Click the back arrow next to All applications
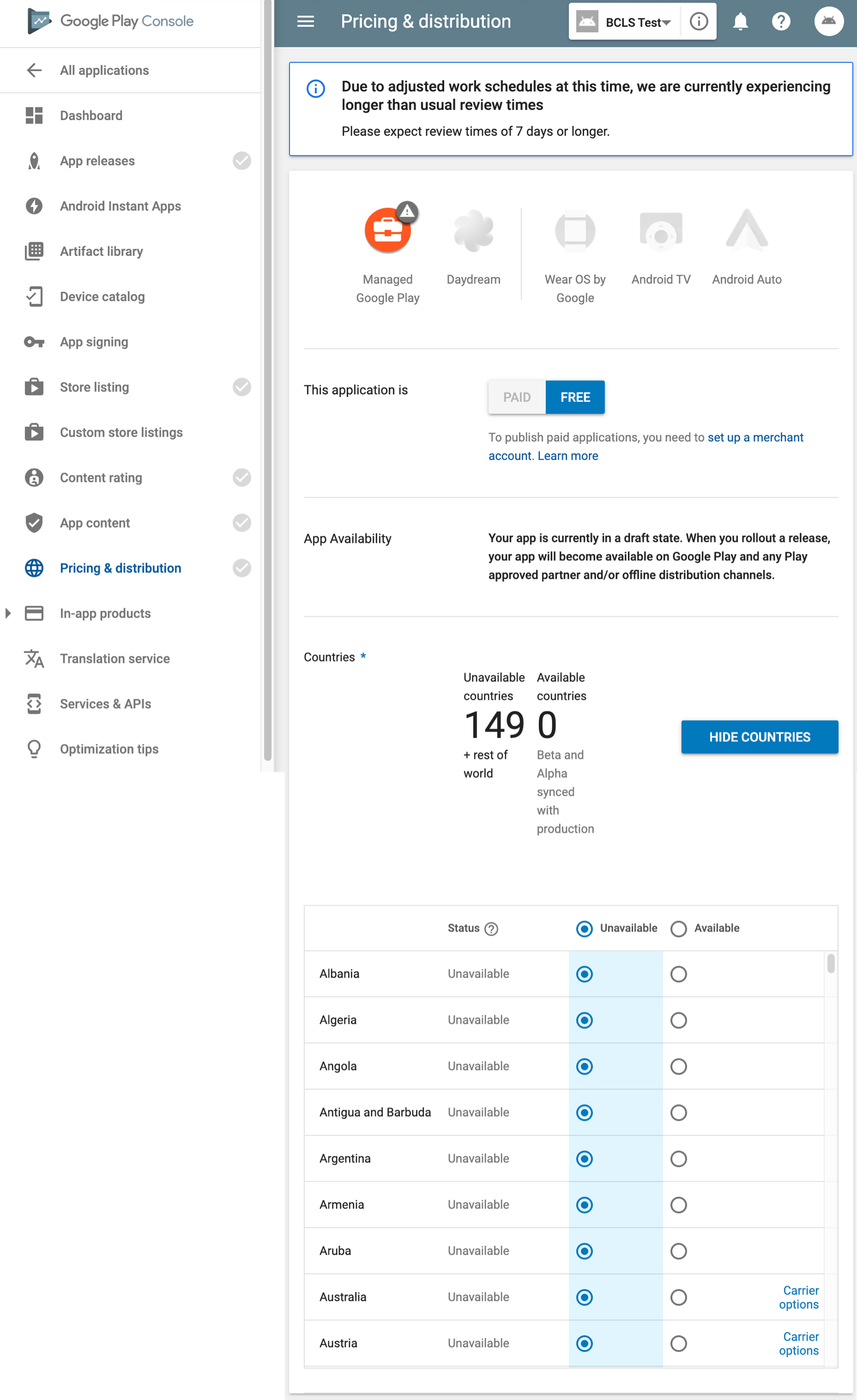Viewport: 857px width, 1400px height. [x=34, y=70]
